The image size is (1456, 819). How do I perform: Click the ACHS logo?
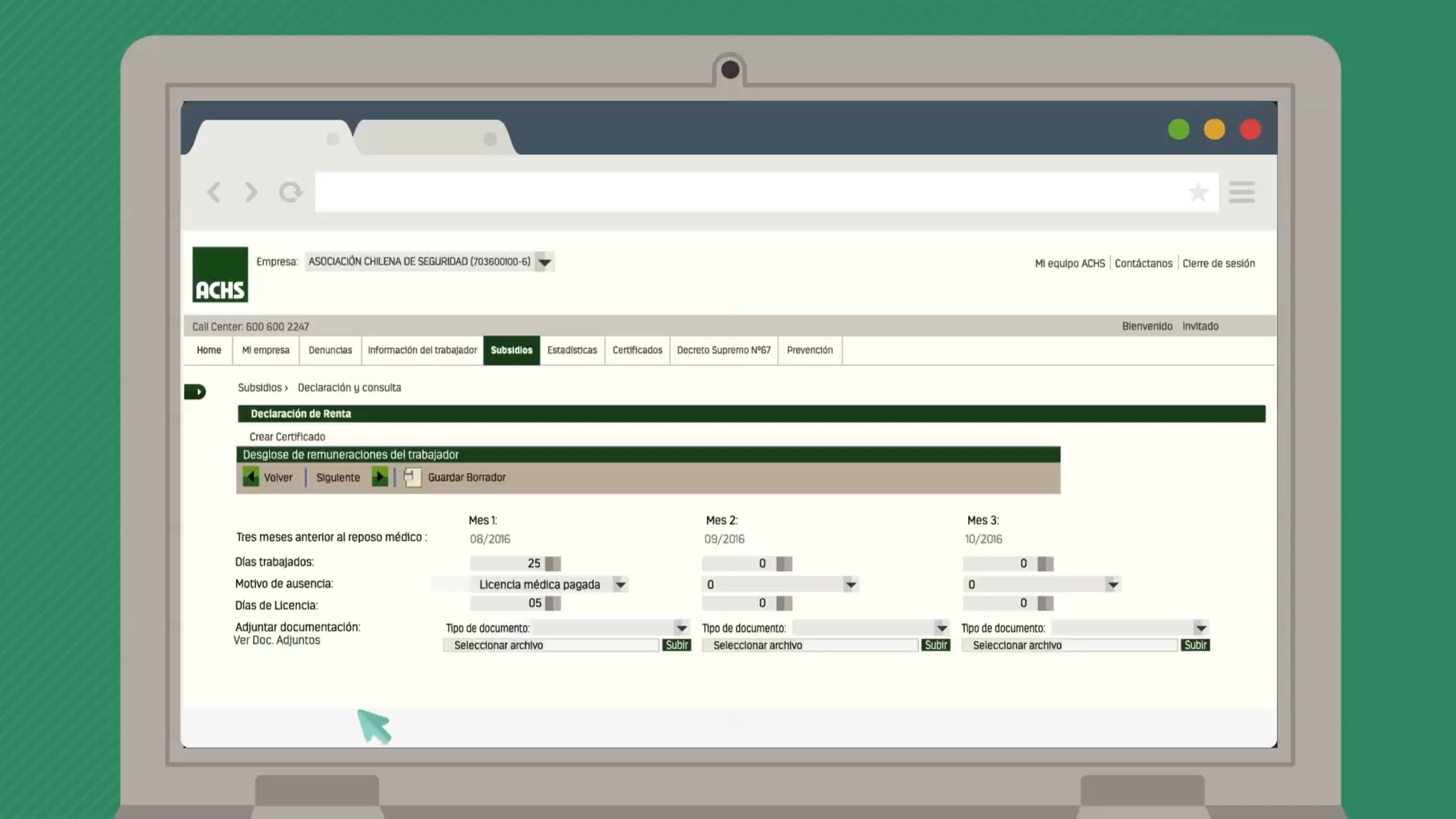coord(220,274)
